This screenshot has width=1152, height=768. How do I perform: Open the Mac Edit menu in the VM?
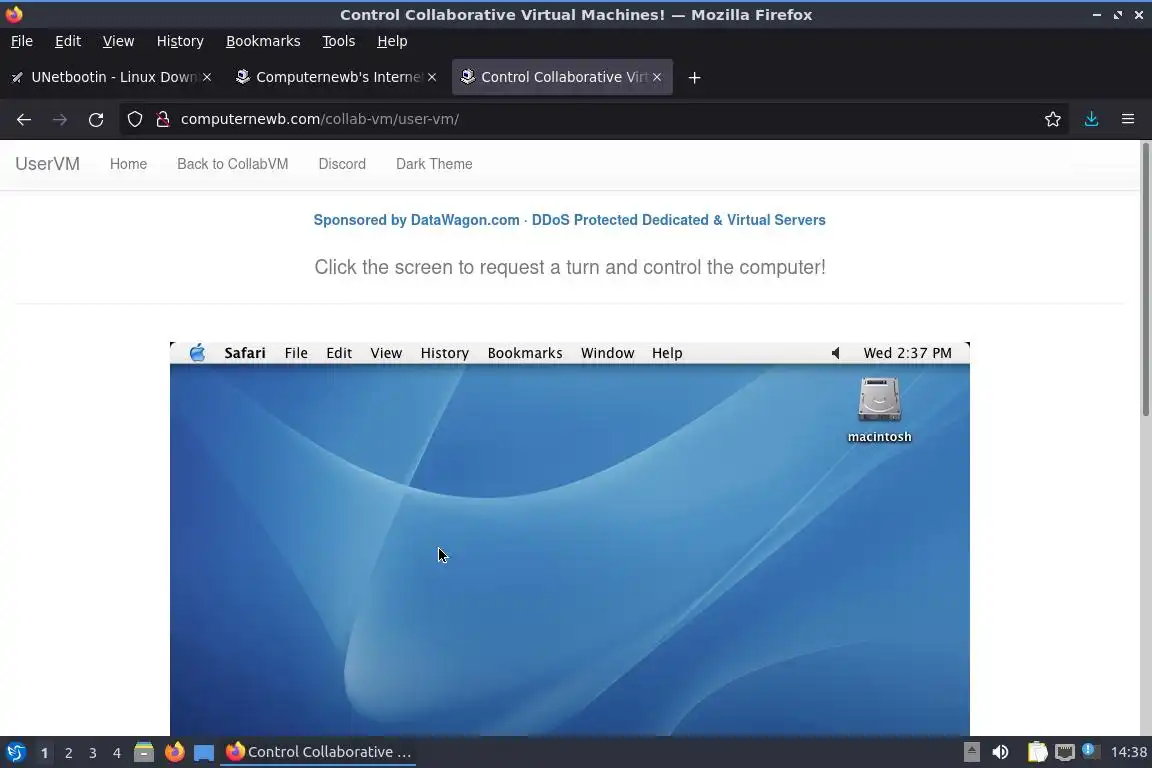pos(339,353)
